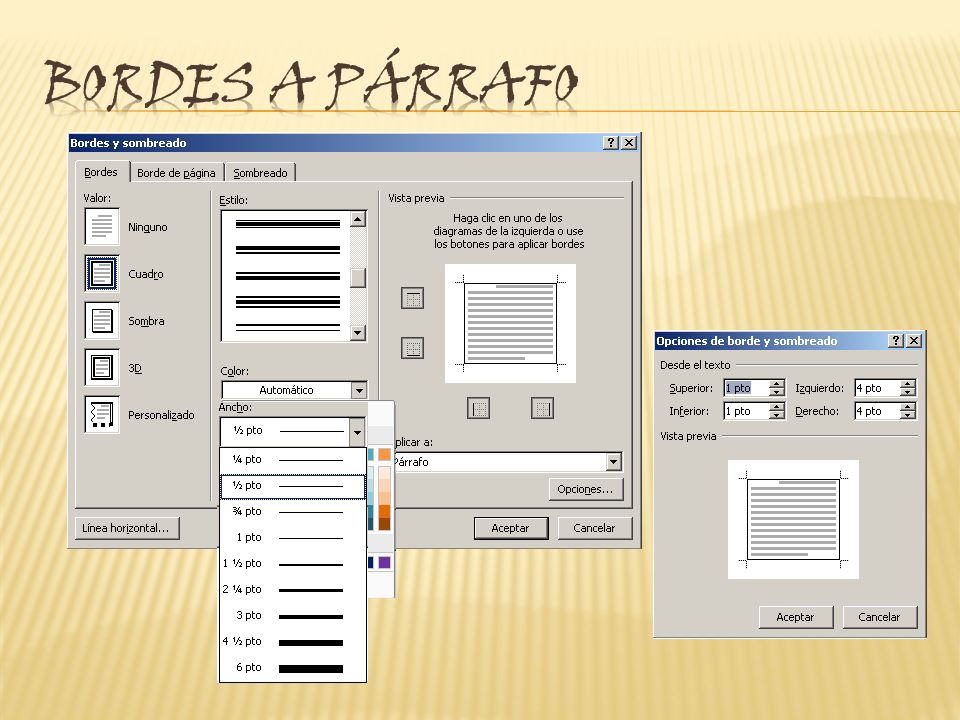Choose ¾ pto line width

pos(293,511)
